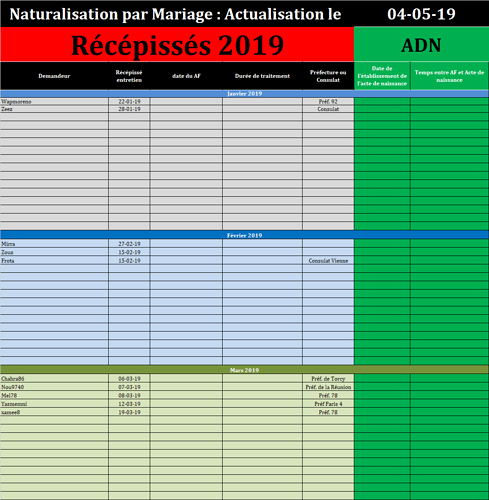Select the 04-05-19 update date cell

tap(421, 14)
